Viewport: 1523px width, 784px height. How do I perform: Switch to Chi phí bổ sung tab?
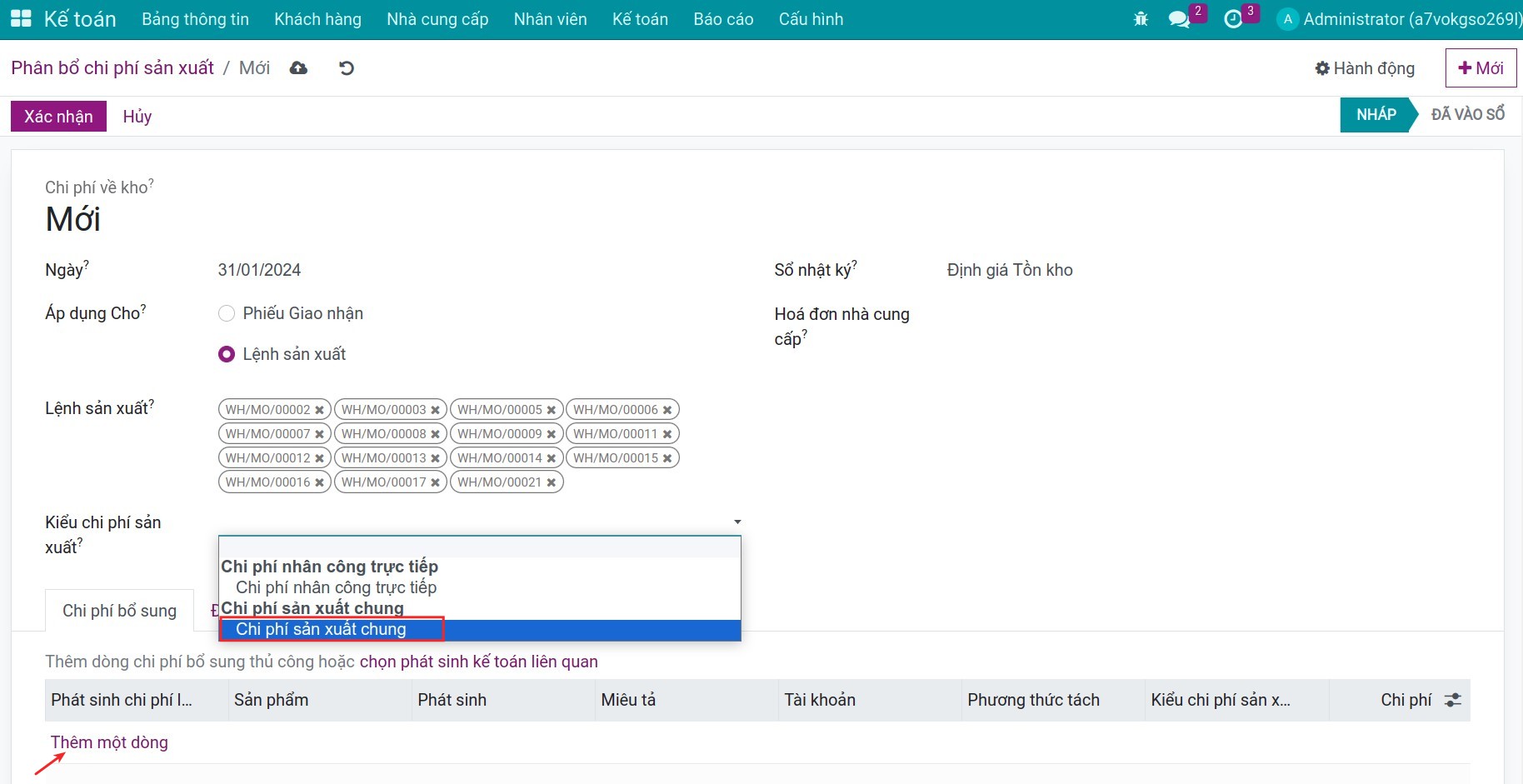pyautogui.click(x=119, y=611)
